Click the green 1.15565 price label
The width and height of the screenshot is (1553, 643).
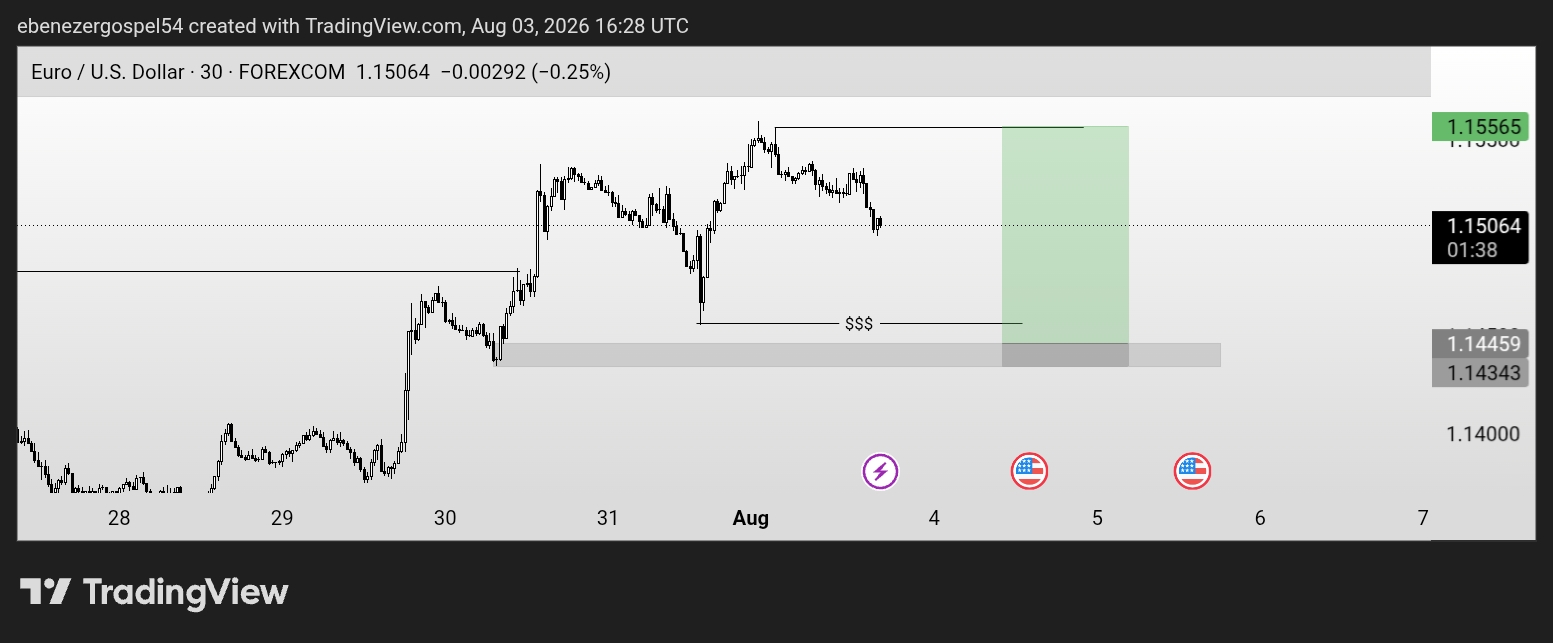point(1480,127)
